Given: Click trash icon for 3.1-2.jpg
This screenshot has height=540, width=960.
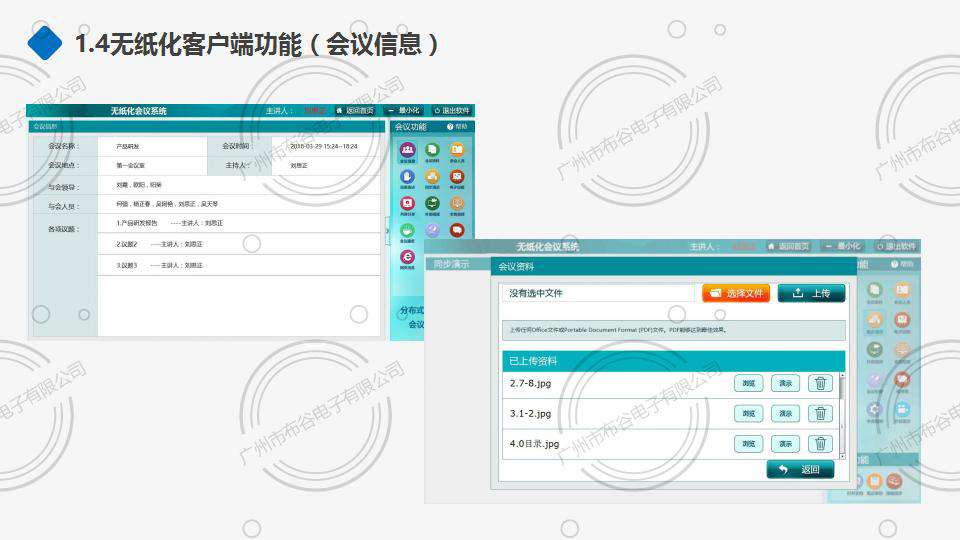Looking at the screenshot, I should point(820,413).
